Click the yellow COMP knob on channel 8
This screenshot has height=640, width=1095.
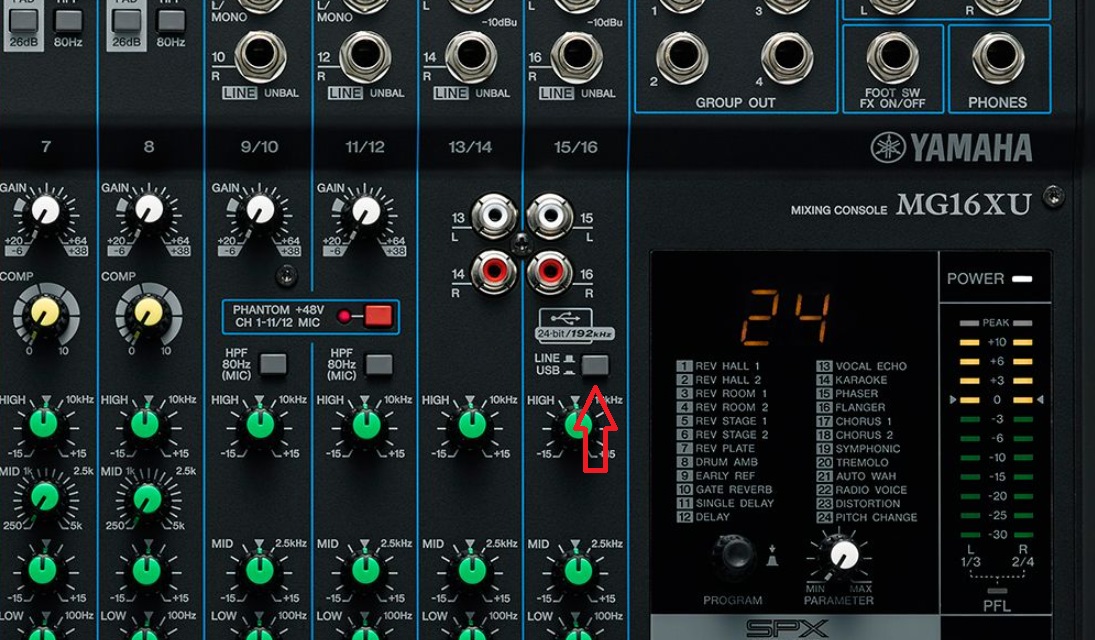pos(148,312)
